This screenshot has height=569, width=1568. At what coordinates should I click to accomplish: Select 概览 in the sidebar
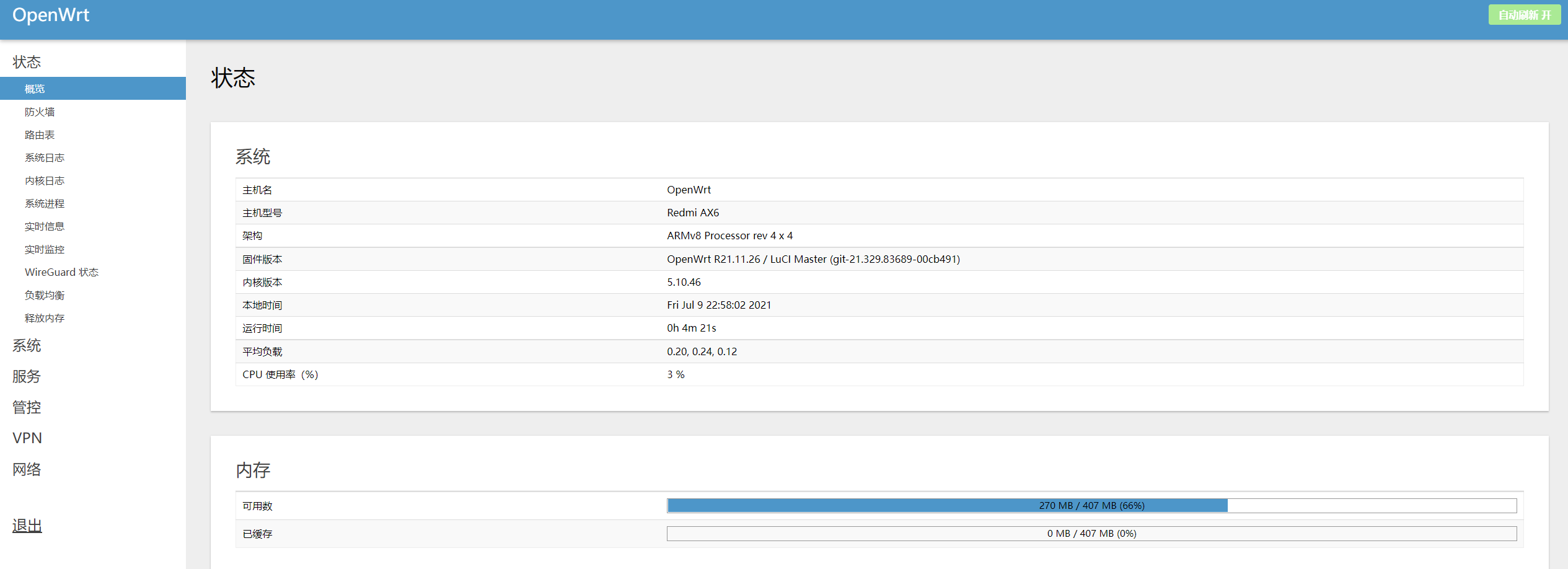(x=35, y=89)
